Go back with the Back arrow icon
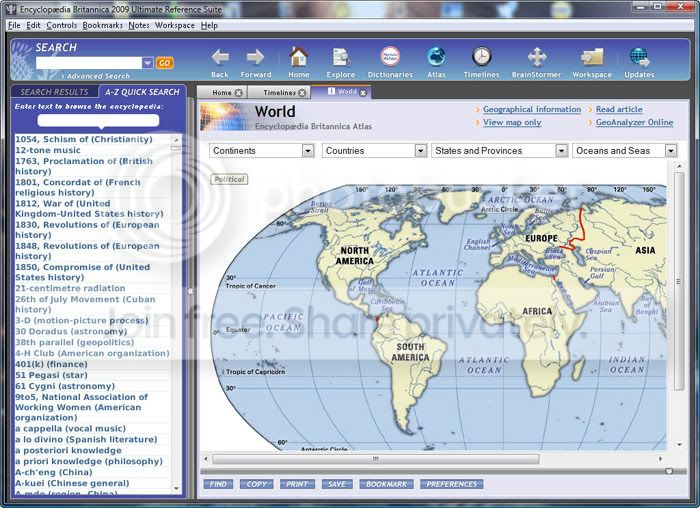 point(220,57)
